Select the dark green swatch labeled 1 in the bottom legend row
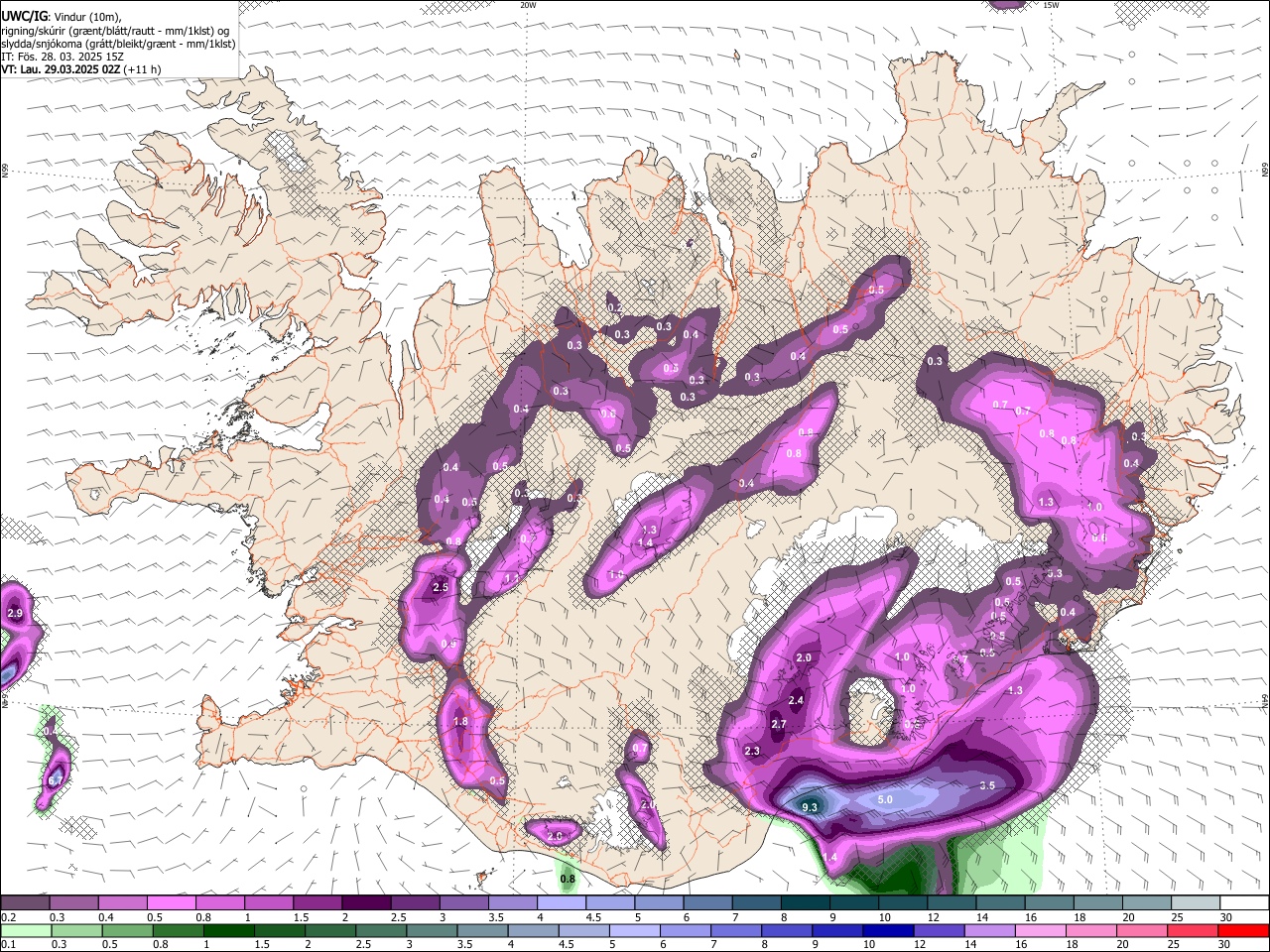 [x=227, y=930]
